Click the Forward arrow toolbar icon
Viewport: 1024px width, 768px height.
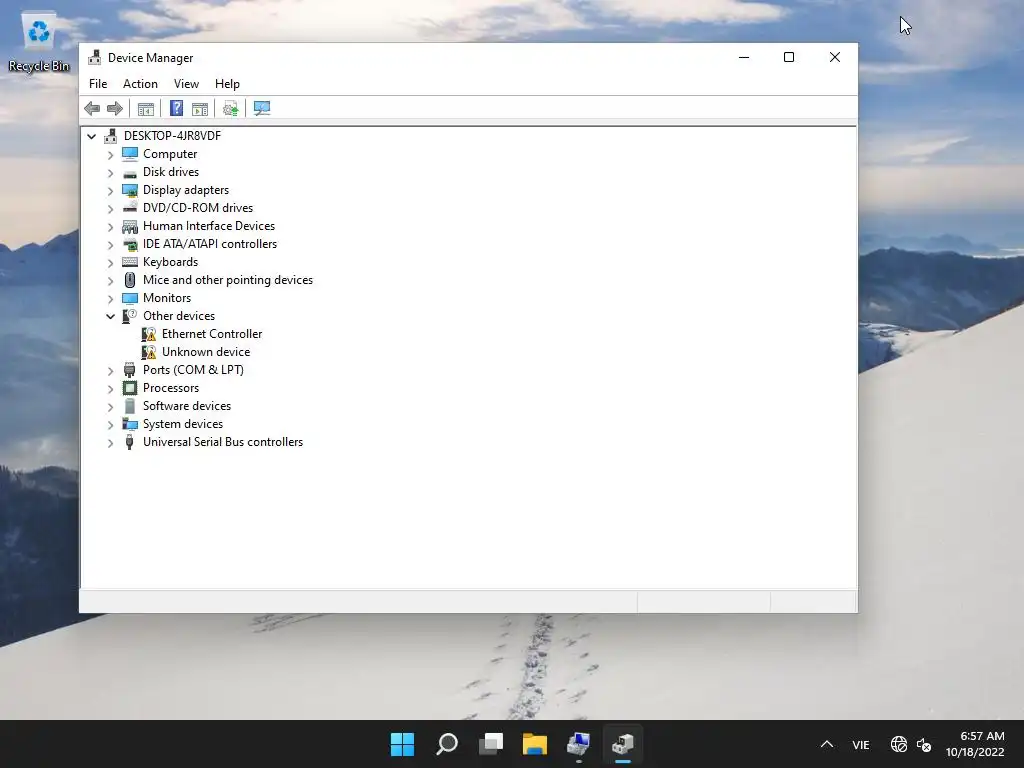click(x=115, y=108)
